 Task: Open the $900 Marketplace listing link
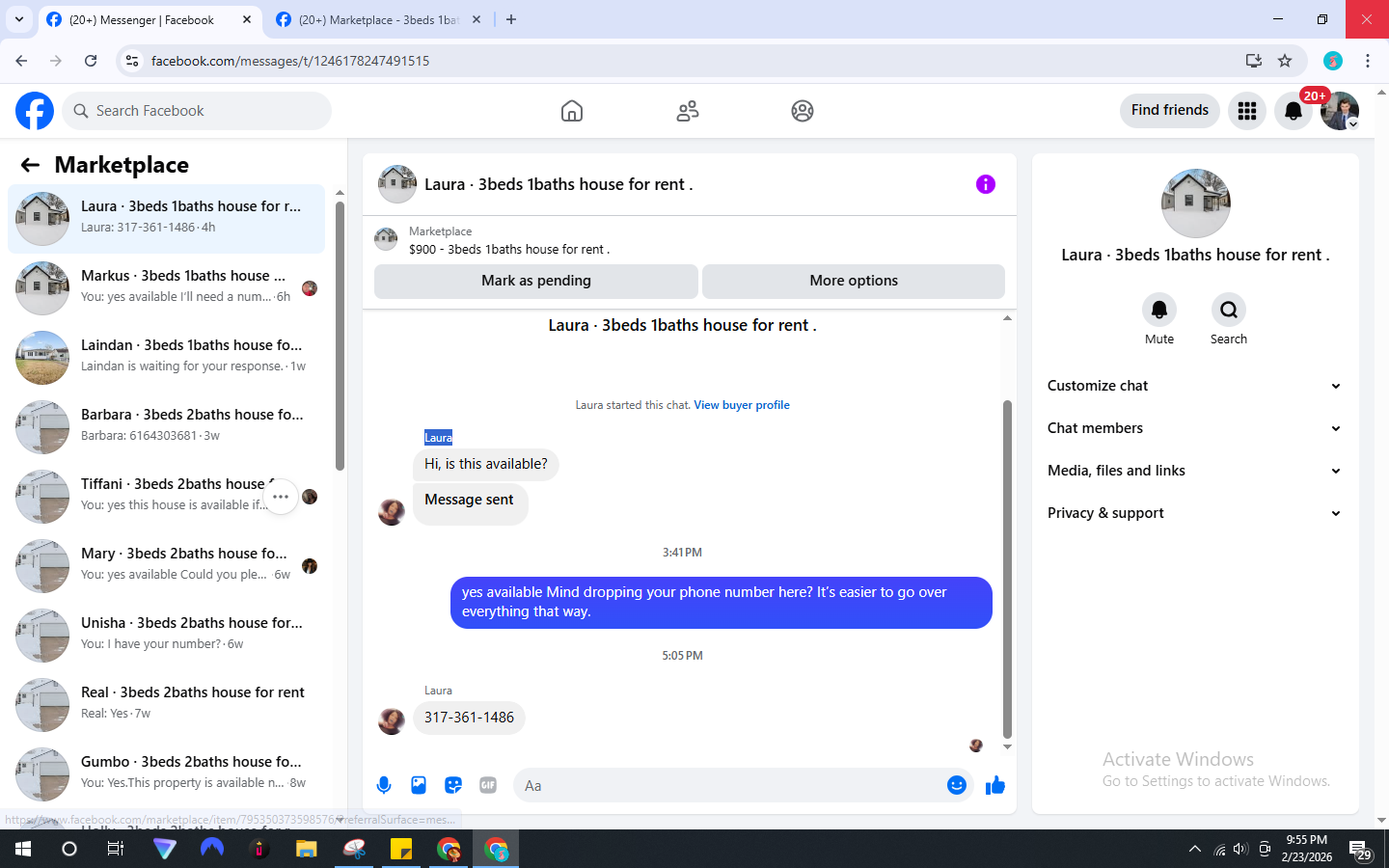pyautogui.click(x=509, y=249)
